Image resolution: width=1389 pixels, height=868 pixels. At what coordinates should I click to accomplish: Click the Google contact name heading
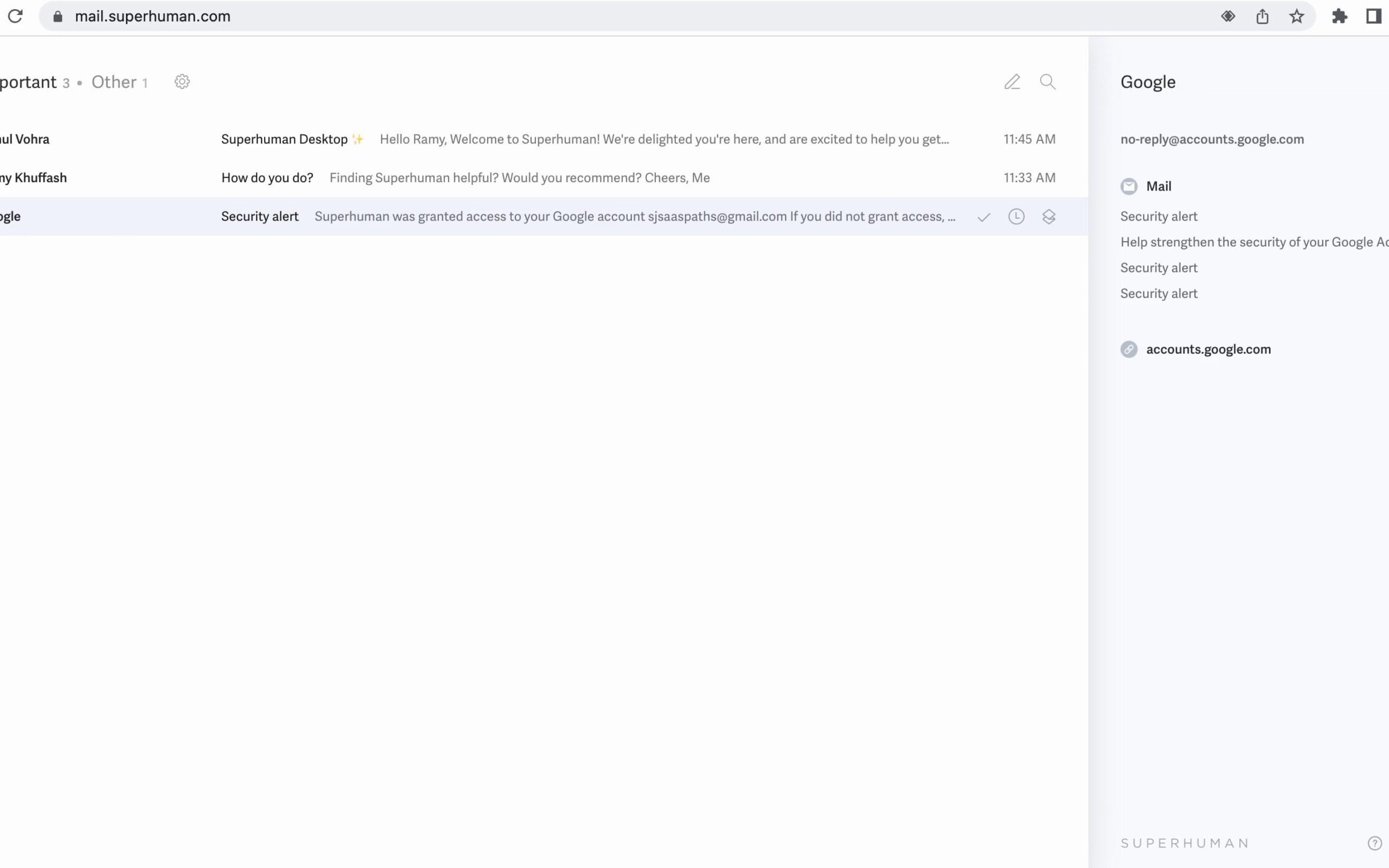pyautogui.click(x=1148, y=82)
